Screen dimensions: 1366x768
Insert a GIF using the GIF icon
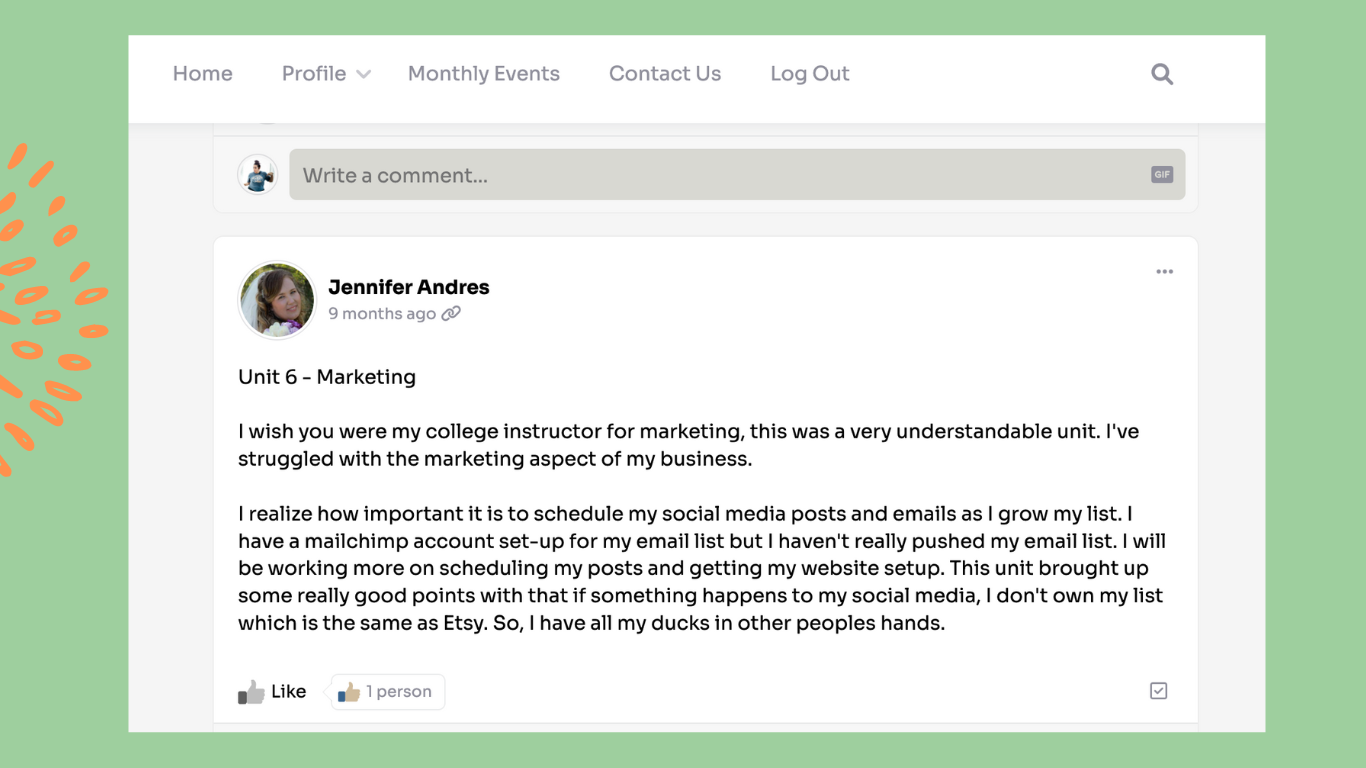tap(1161, 175)
